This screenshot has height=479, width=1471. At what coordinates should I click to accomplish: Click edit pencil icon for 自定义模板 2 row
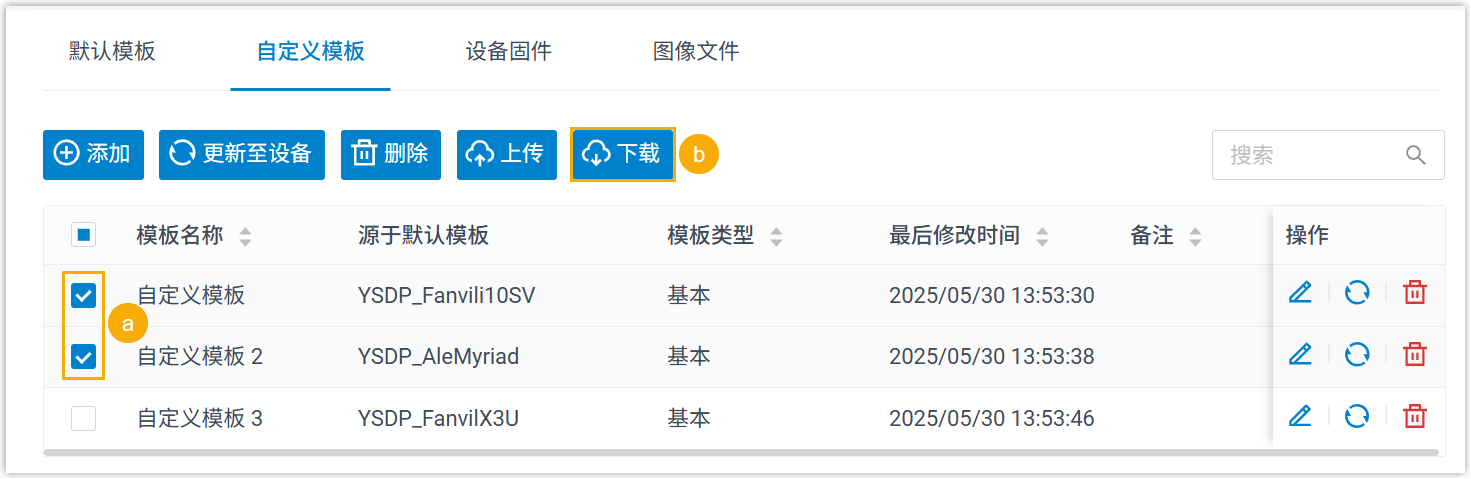point(1299,354)
